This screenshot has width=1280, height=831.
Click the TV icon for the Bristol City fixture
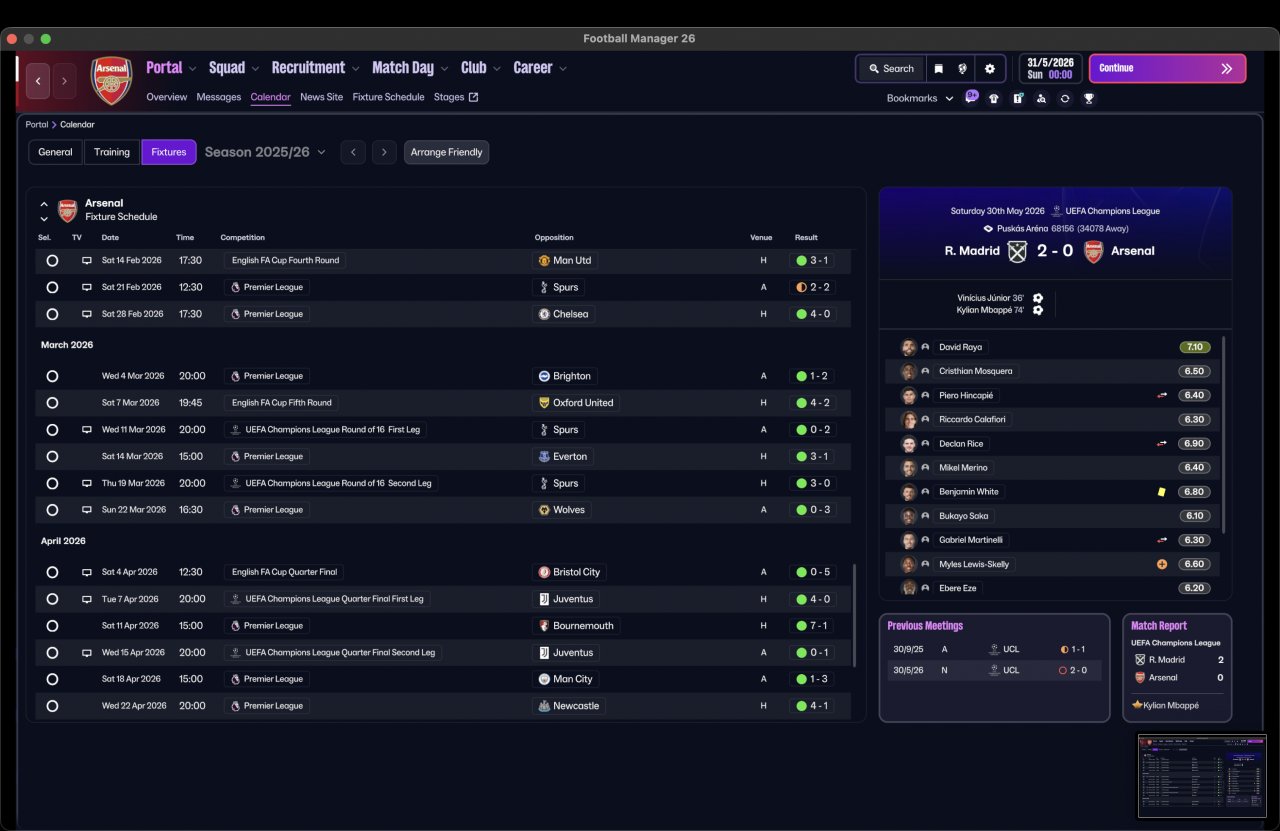point(87,572)
